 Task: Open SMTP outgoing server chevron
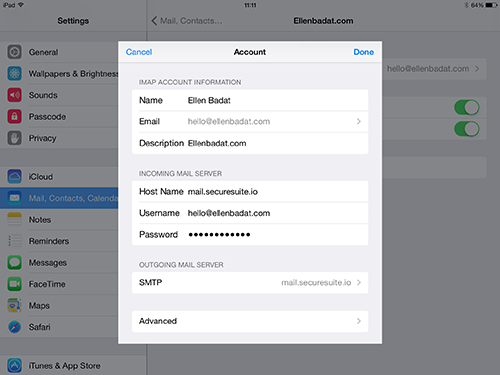[359, 282]
